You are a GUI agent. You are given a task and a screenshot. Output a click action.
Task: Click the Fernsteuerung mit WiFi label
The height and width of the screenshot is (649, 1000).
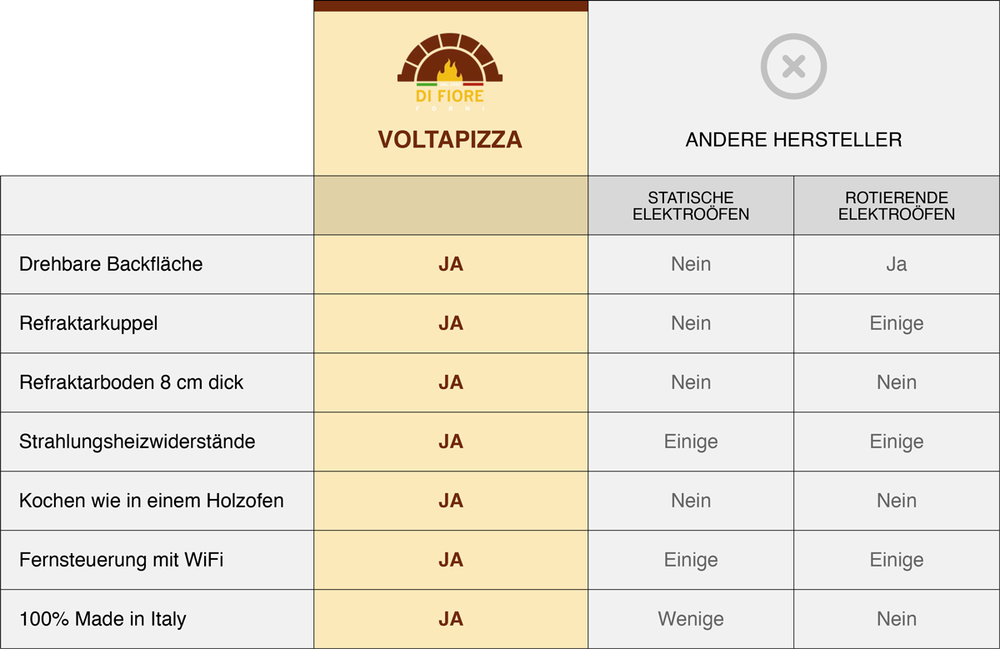tap(121, 559)
